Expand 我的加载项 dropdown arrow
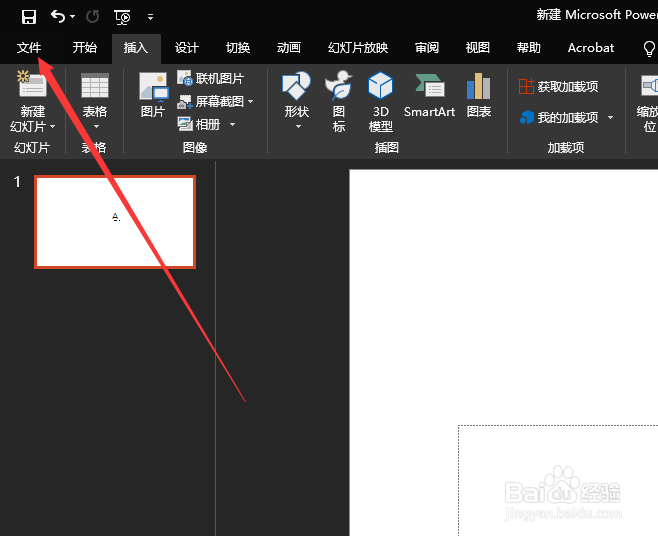658x536 pixels. point(611,118)
